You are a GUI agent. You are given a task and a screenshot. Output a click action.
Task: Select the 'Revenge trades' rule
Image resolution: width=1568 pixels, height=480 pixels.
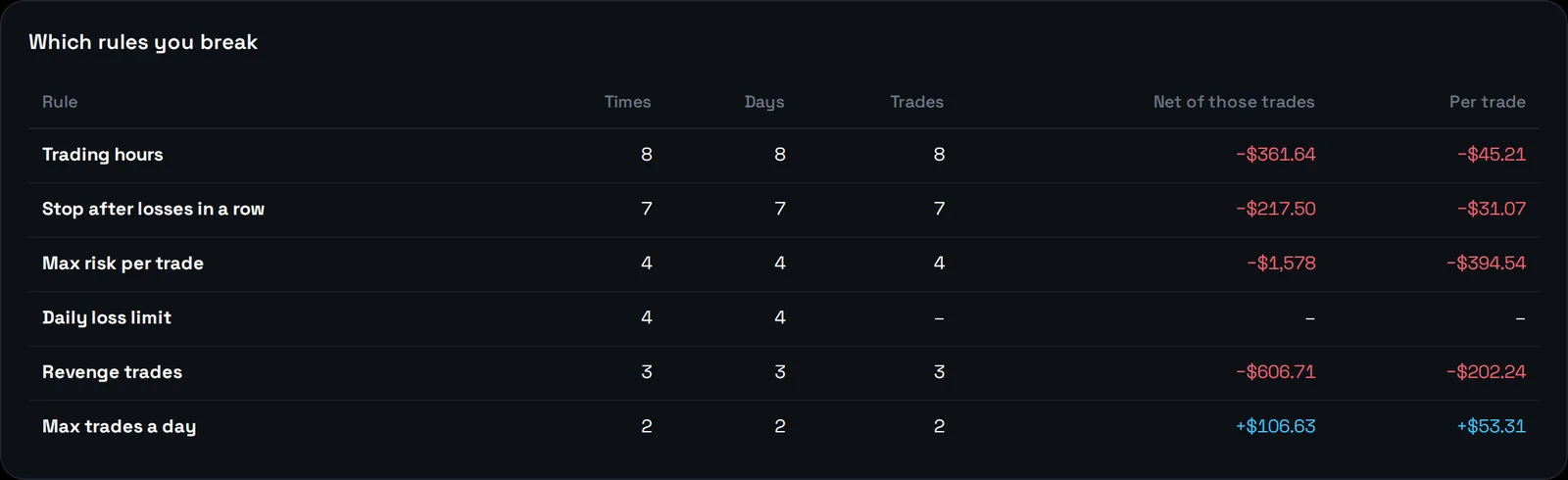(784, 372)
